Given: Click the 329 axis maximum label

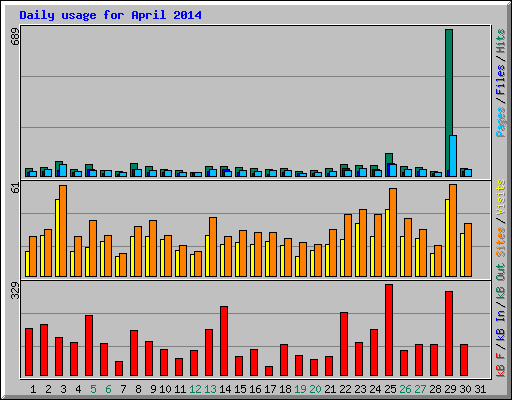Looking at the screenshot, I should [15, 290].
